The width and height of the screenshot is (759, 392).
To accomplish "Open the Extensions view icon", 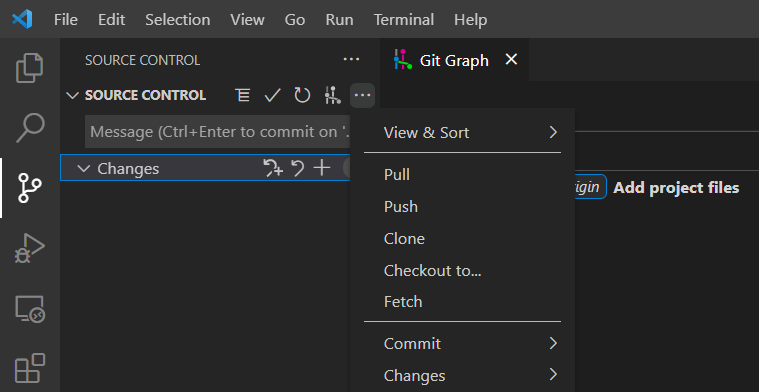I will [30, 368].
